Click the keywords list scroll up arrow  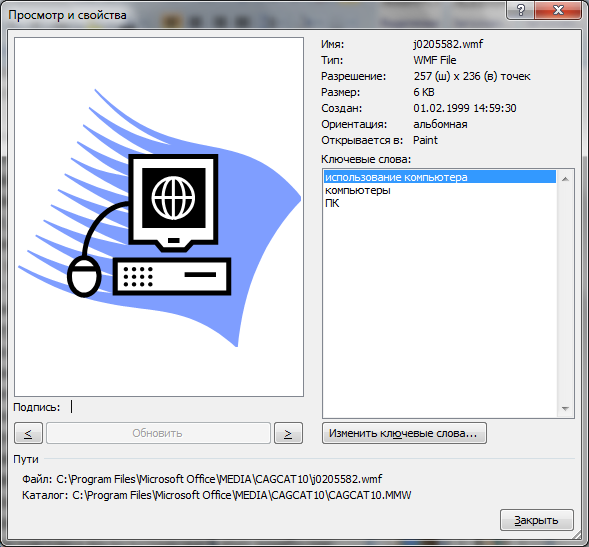click(565, 179)
